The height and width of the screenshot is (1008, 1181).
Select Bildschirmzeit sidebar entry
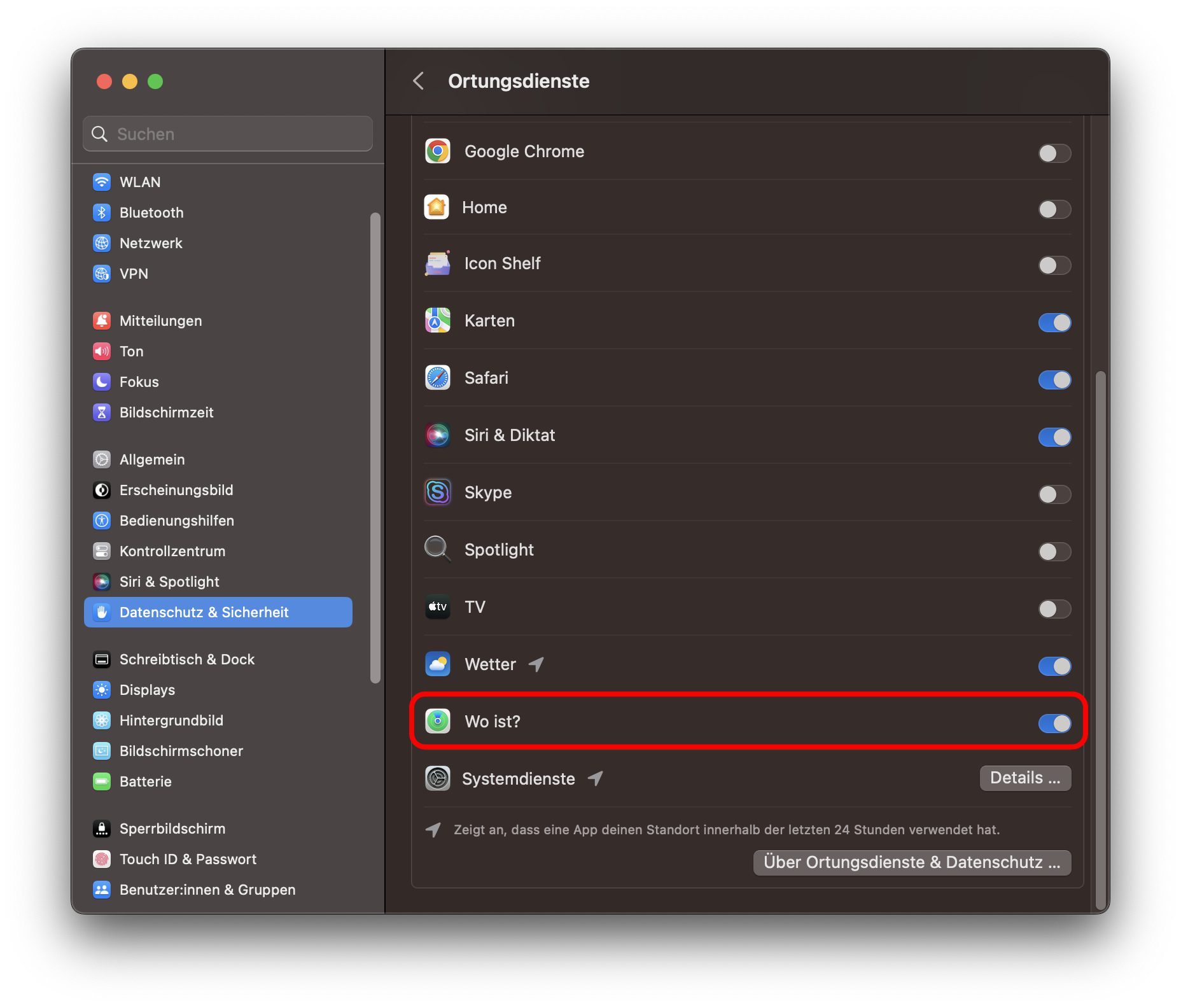coord(218,412)
